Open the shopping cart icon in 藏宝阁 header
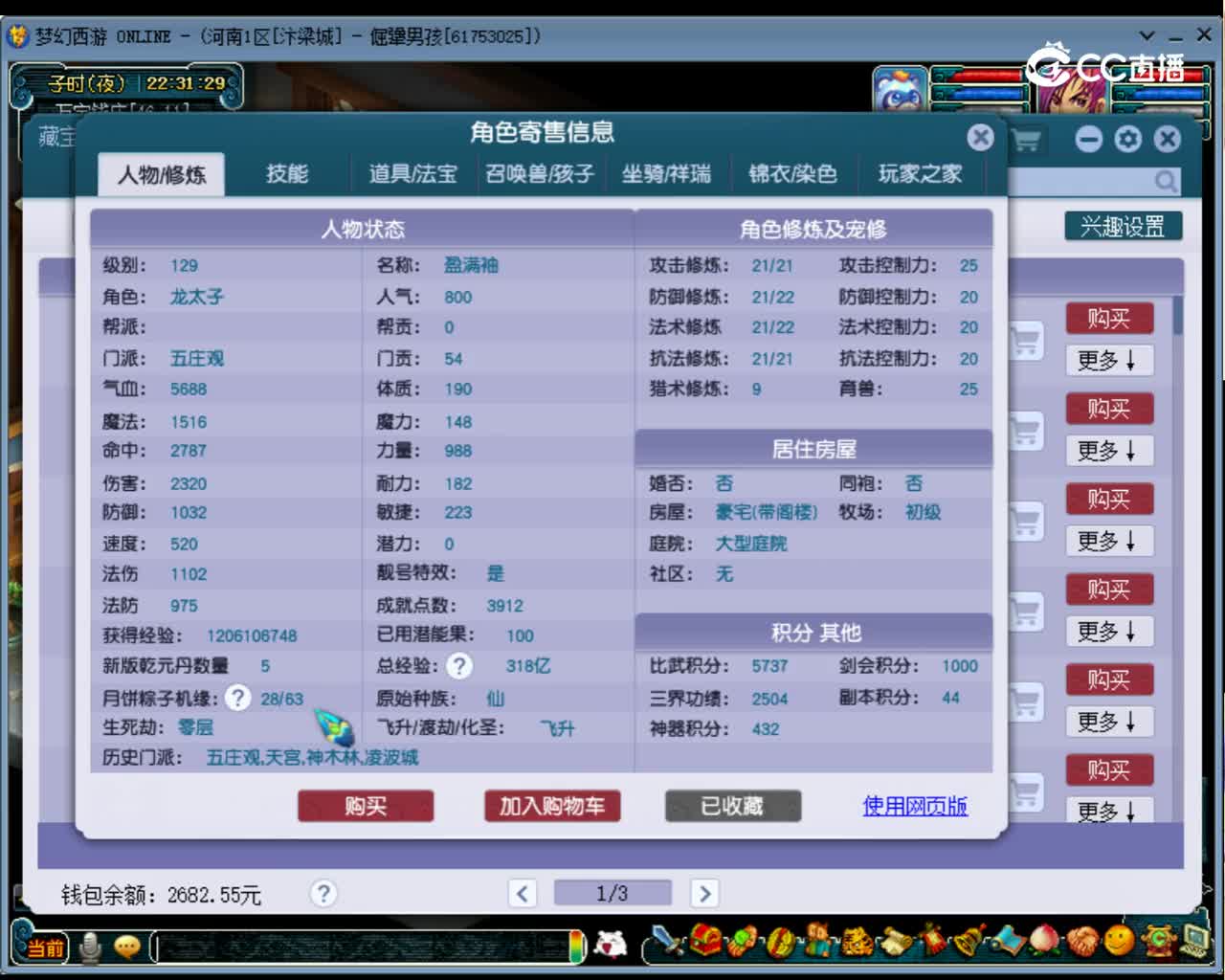The image size is (1225, 980). (x=1027, y=141)
